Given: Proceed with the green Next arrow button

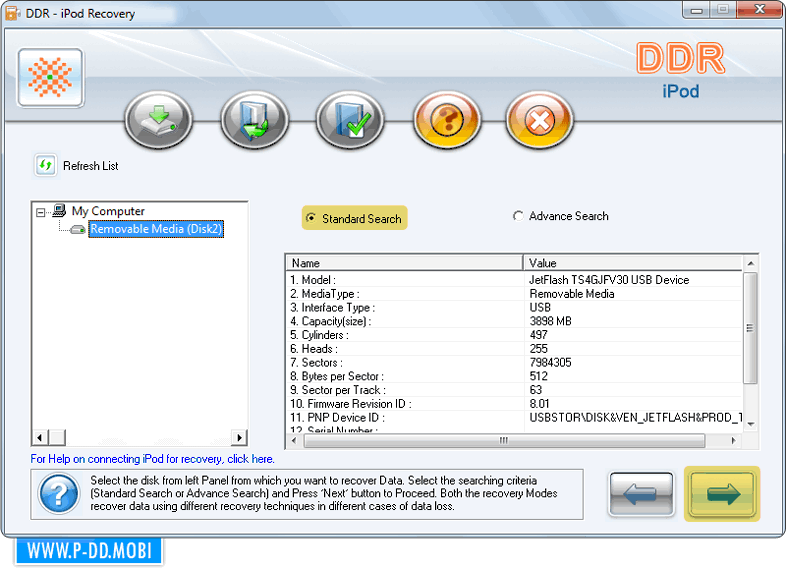Looking at the screenshot, I should (x=722, y=494).
